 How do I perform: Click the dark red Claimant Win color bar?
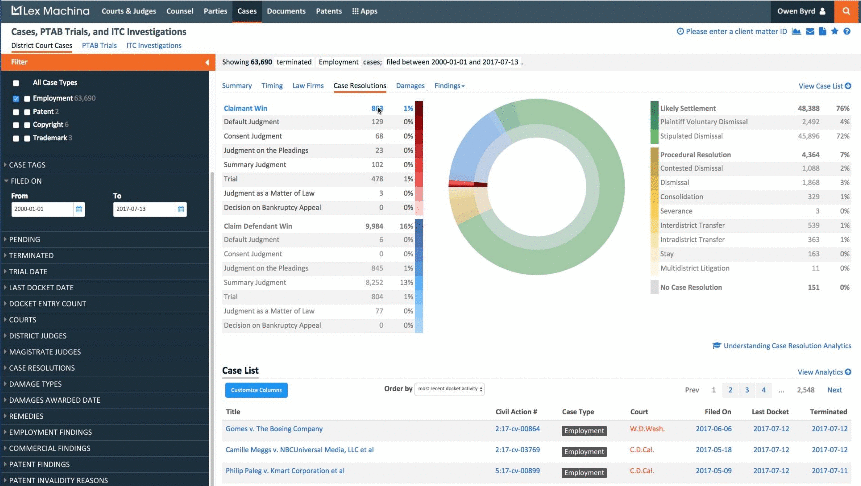(420, 107)
